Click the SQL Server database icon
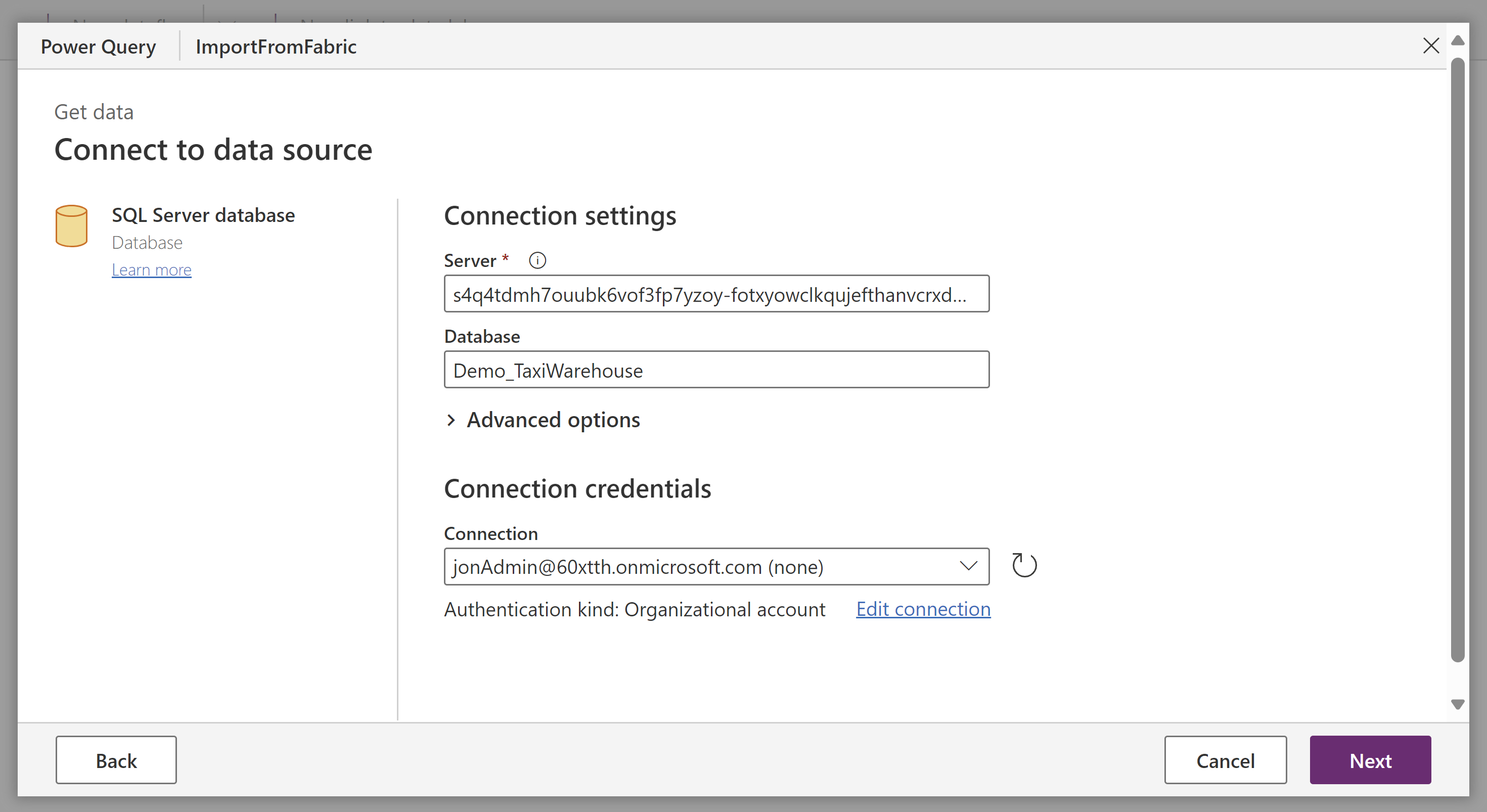Screen dimensions: 1487x812 pos(71,226)
